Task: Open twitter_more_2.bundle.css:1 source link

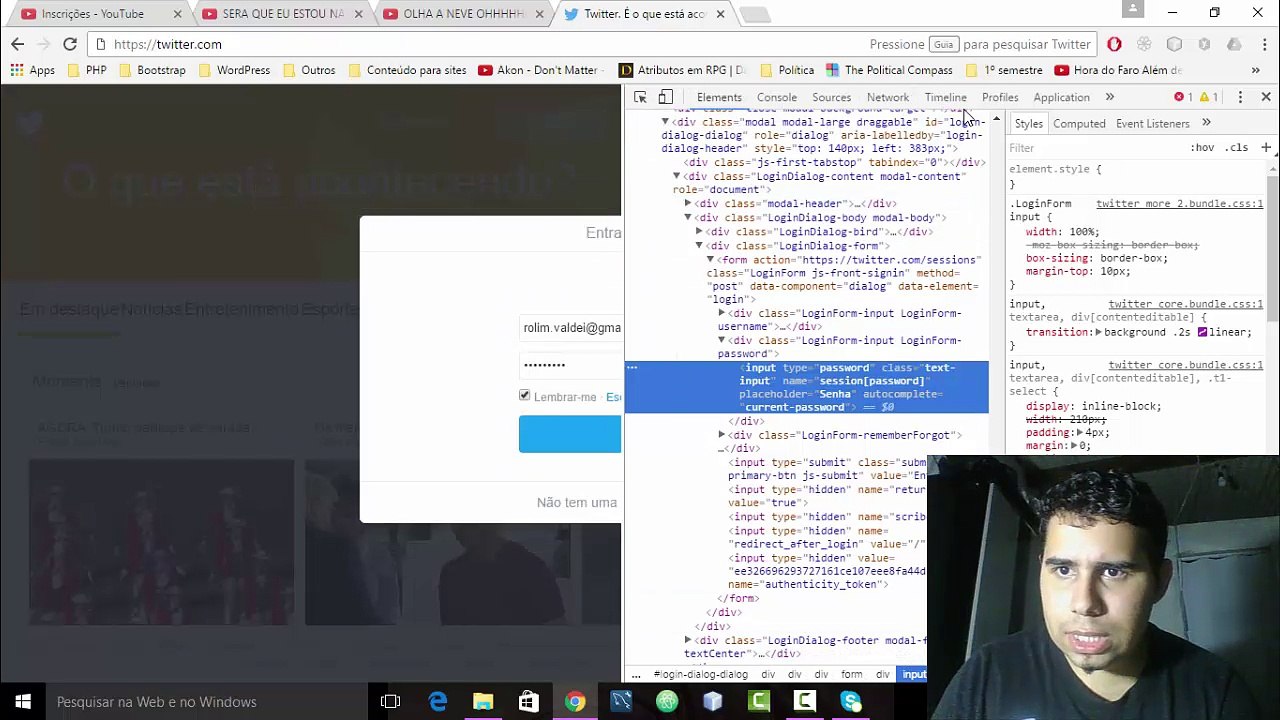Action: 1179,203
